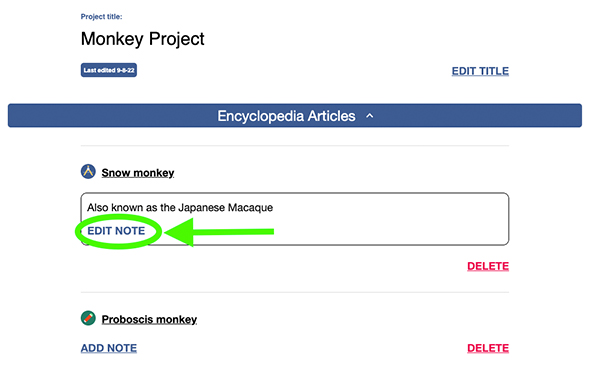
Task: Click the divider line above Snow monkey
Action: (295, 146)
